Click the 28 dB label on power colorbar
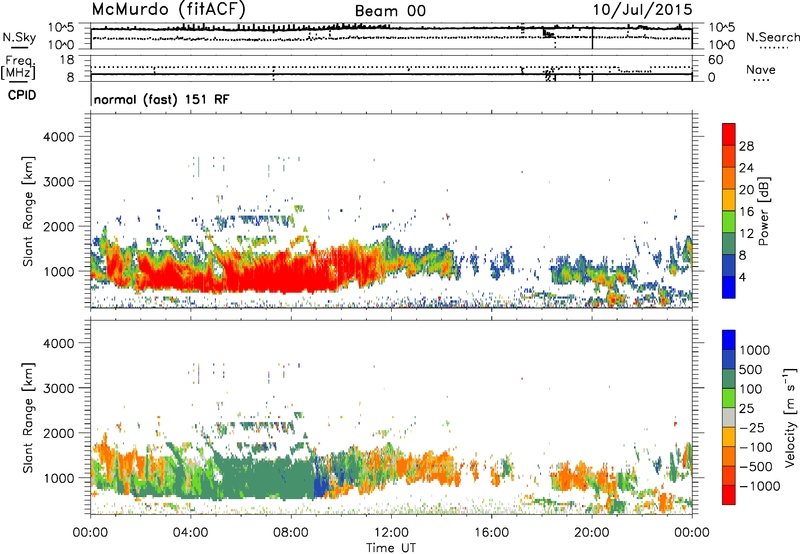The image size is (800, 554). [746, 146]
